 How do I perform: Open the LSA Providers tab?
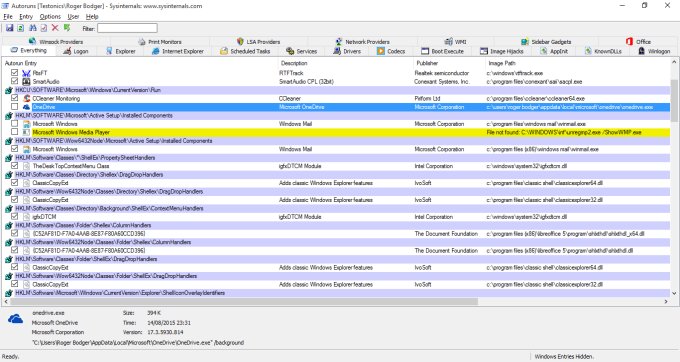point(258,42)
